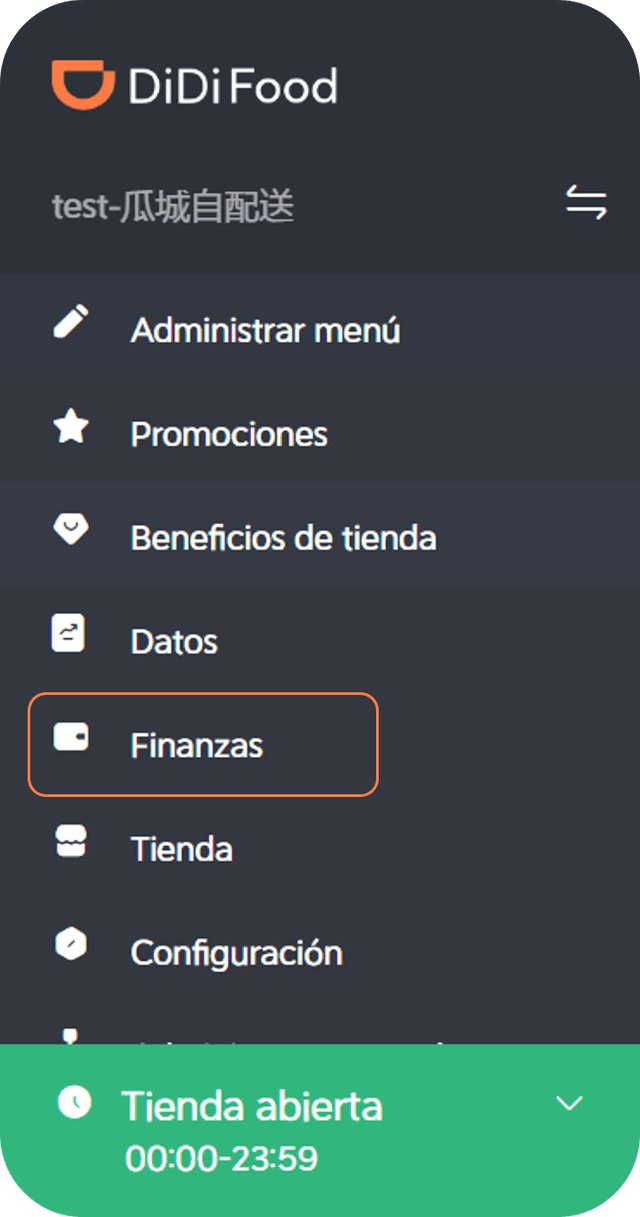Expand the Tienda abierta chevron
This screenshot has height=1217, width=640.
click(569, 1105)
